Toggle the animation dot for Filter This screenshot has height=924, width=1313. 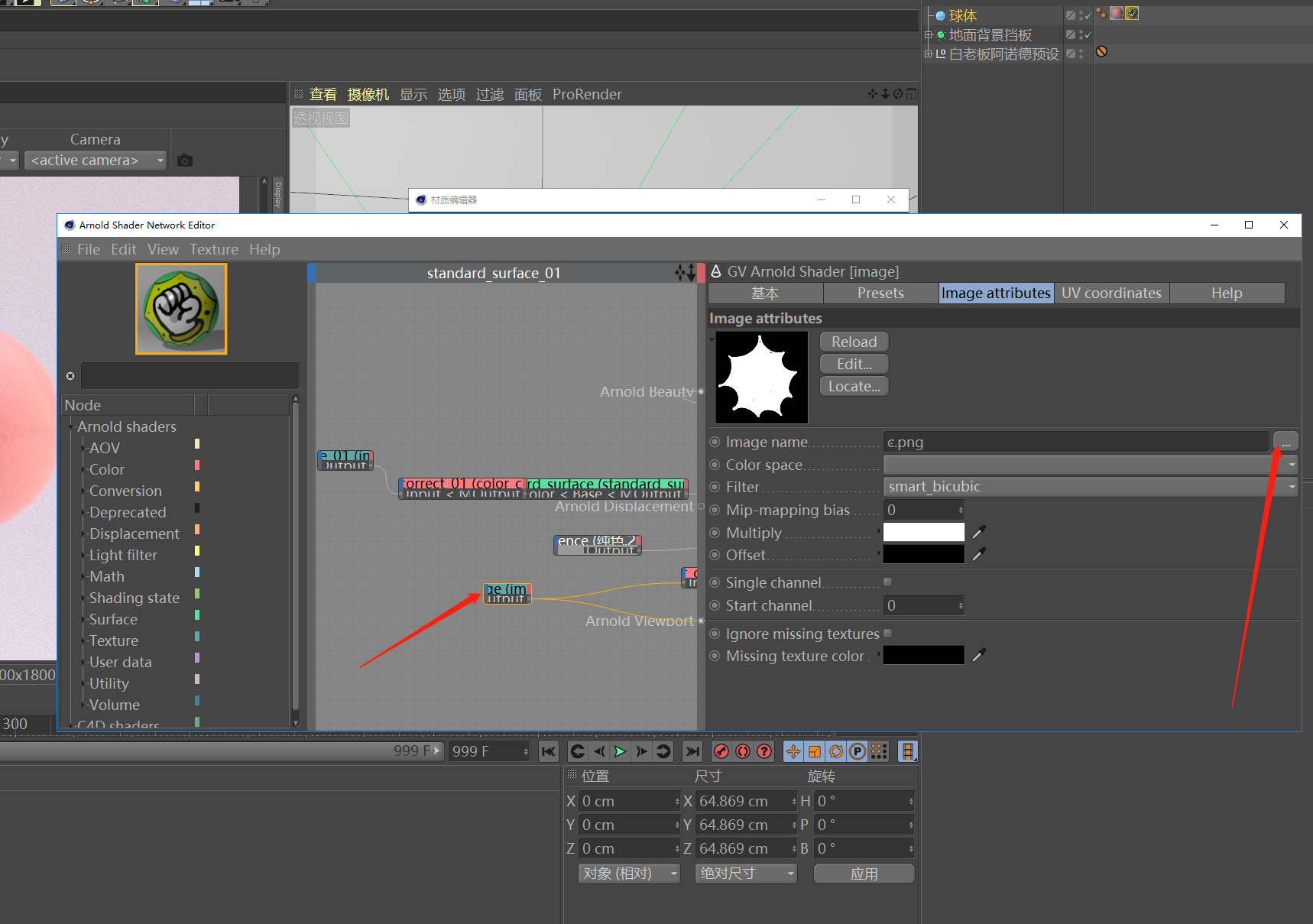tap(715, 487)
